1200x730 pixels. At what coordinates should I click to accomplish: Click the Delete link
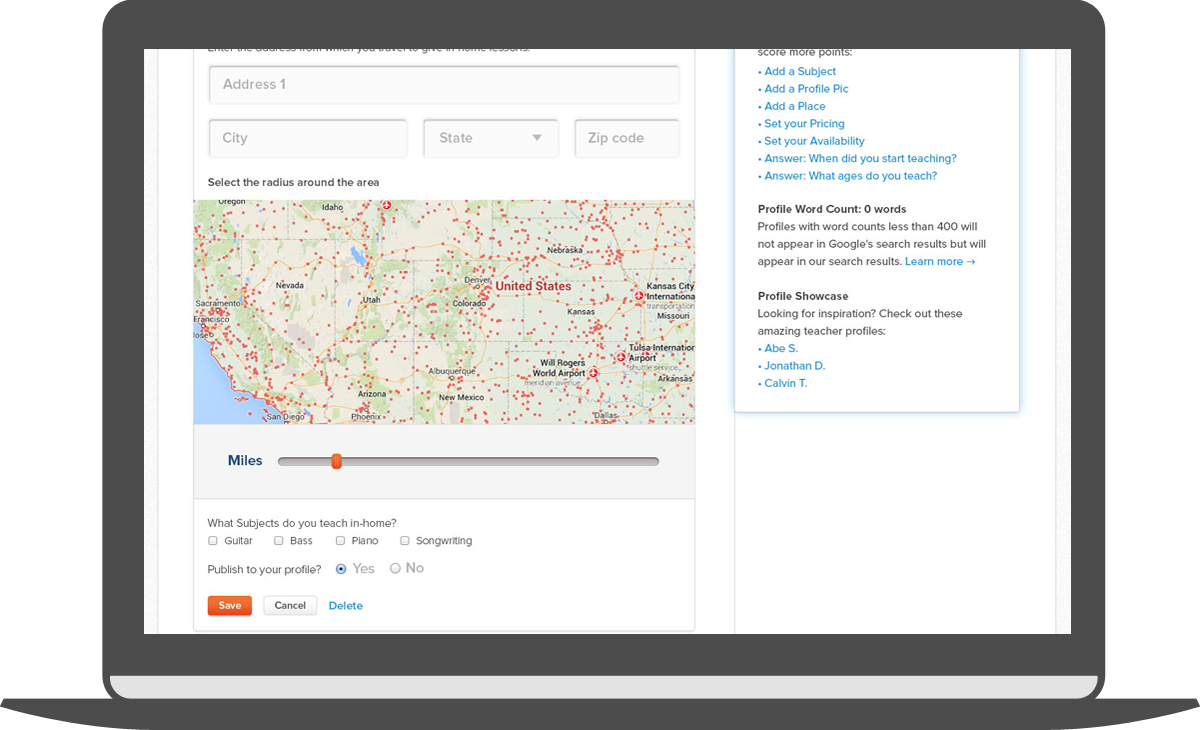346,606
